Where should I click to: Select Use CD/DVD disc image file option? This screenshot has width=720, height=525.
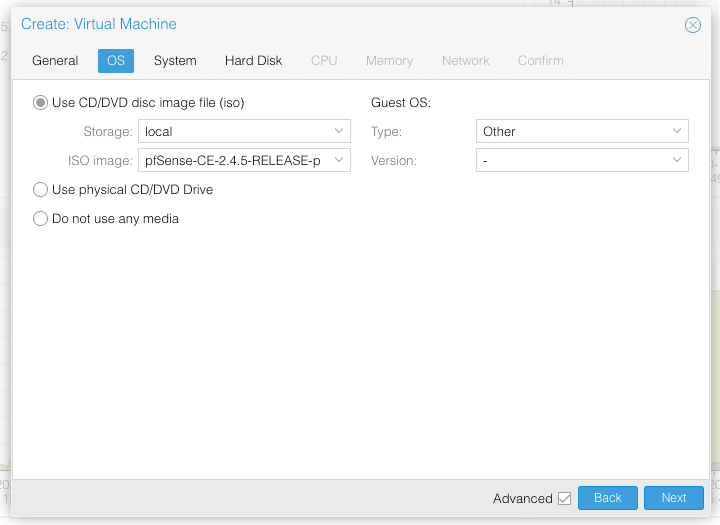click(41, 102)
